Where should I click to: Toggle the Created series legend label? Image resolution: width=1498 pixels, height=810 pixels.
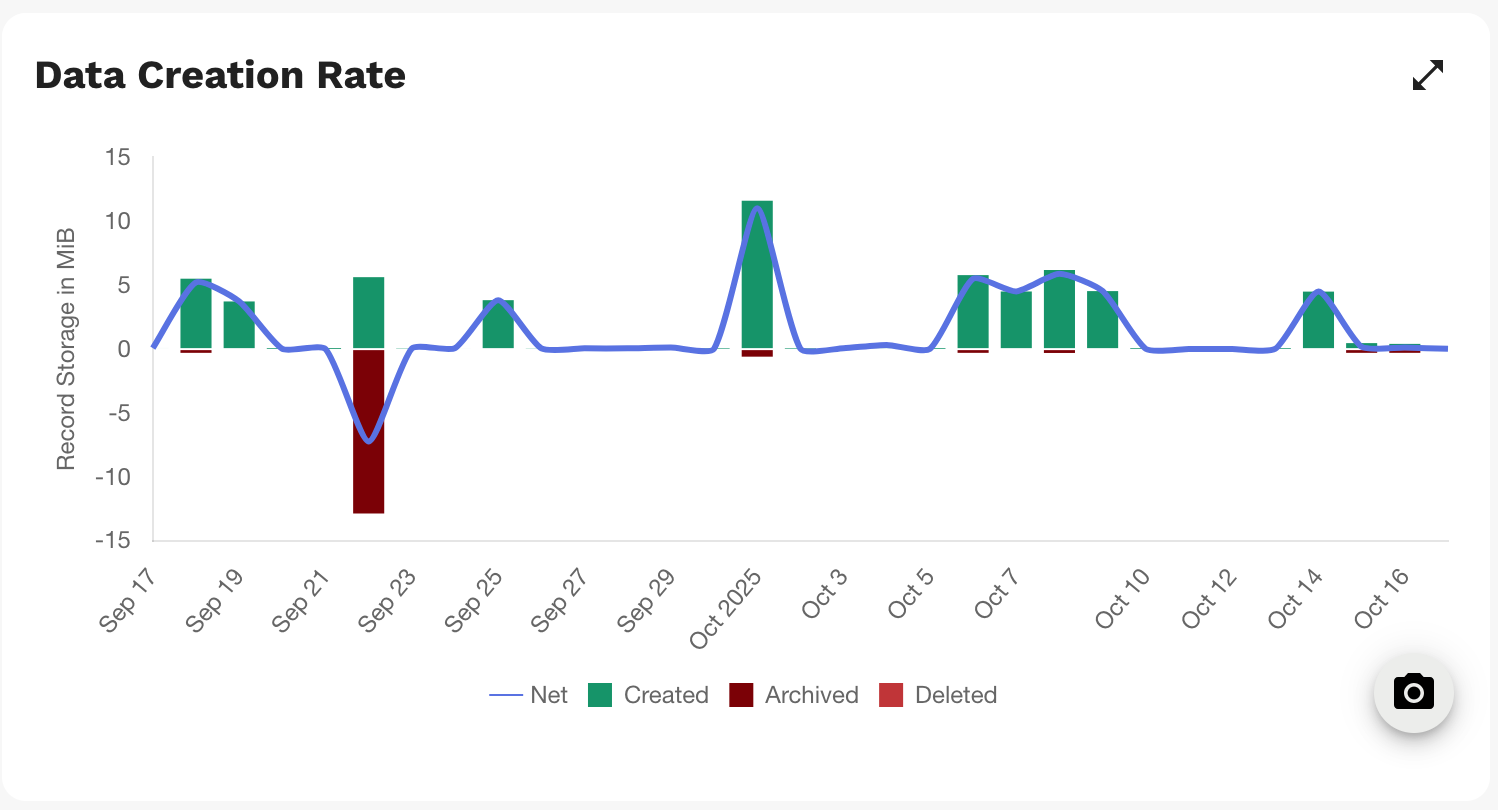click(x=666, y=695)
